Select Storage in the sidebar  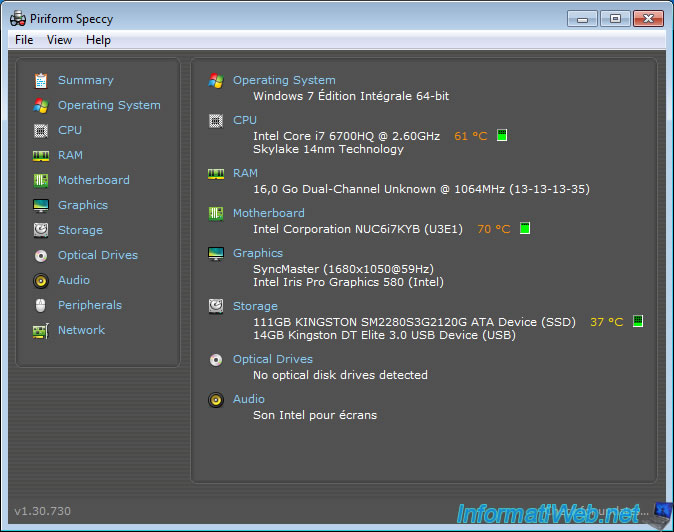(x=80, y=230)
